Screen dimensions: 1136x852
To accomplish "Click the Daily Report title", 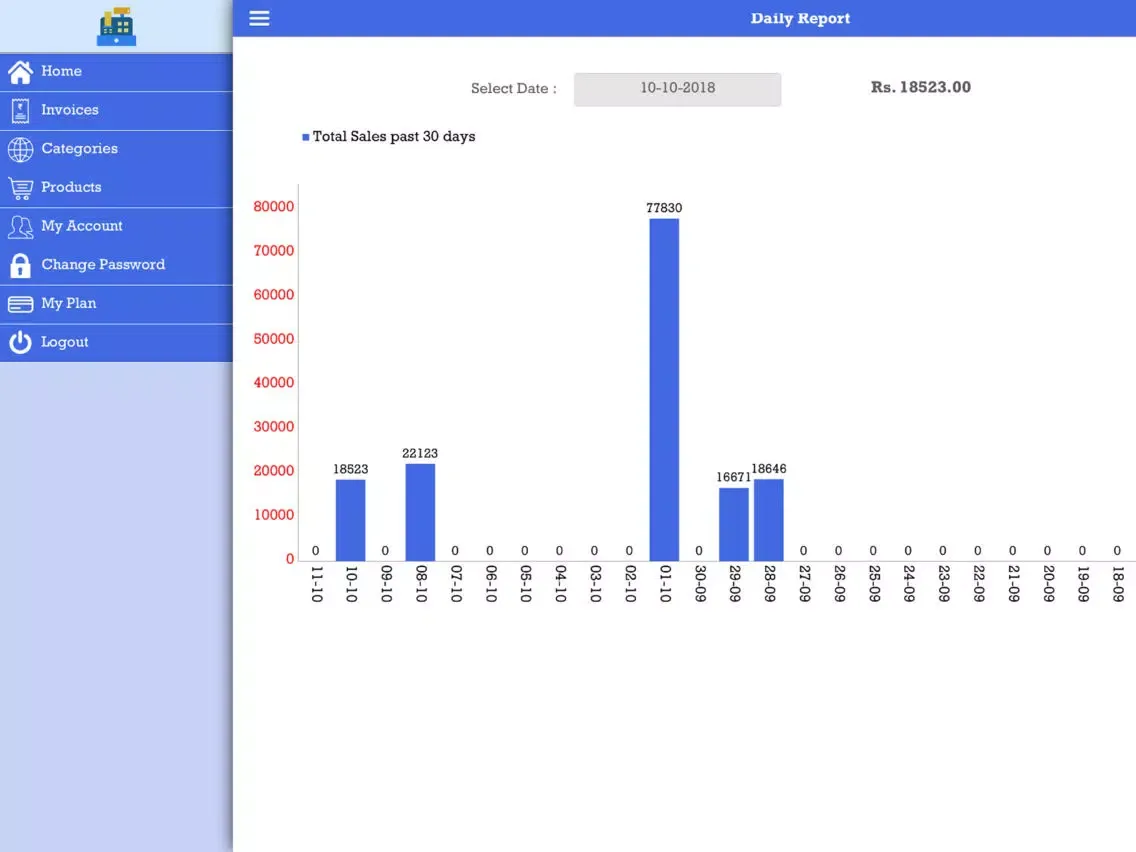I will (x=800, y=18).
